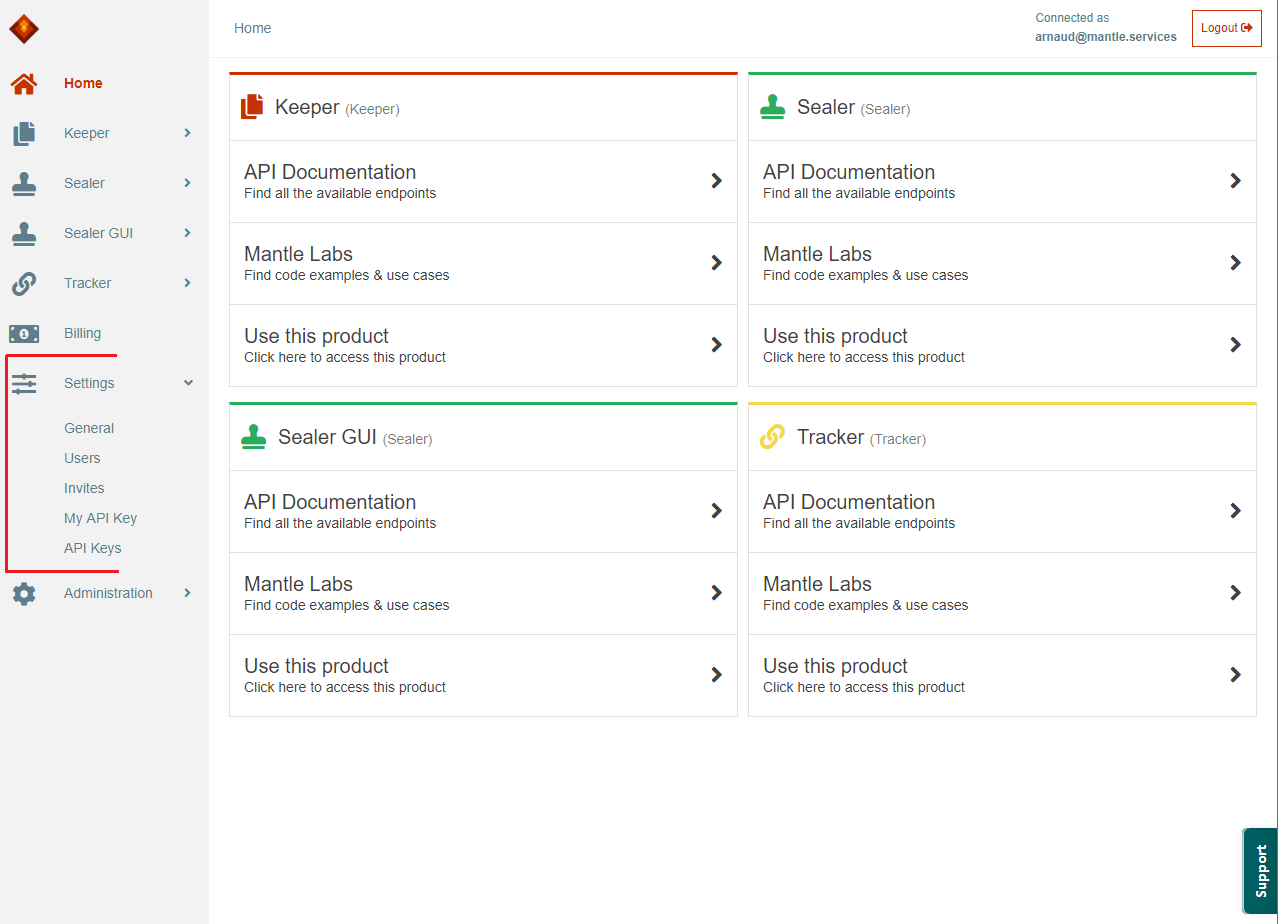Click the Tracker Mantle Labs arrow
The width and height of the screenshot is (1278, 924).
click(x=1235, y=593)
